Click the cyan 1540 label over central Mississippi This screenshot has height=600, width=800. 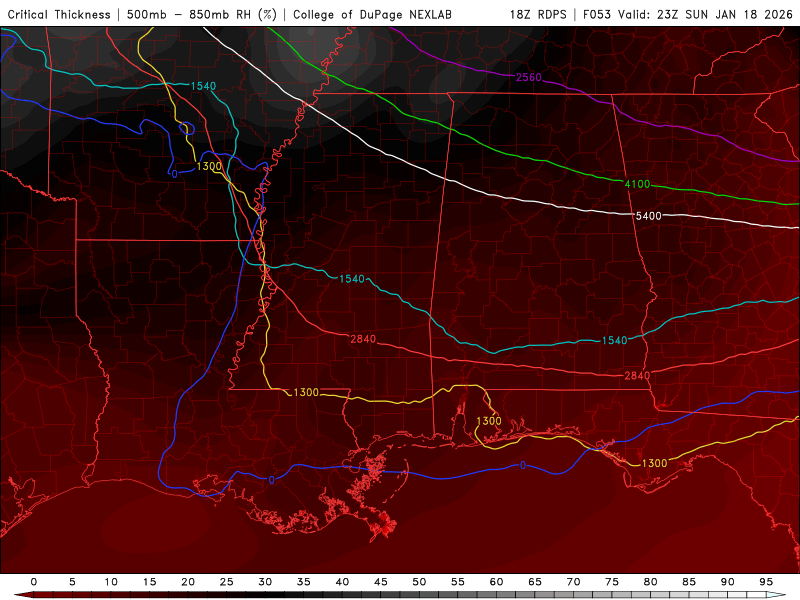pyautogui.click(x=352, y=279)
